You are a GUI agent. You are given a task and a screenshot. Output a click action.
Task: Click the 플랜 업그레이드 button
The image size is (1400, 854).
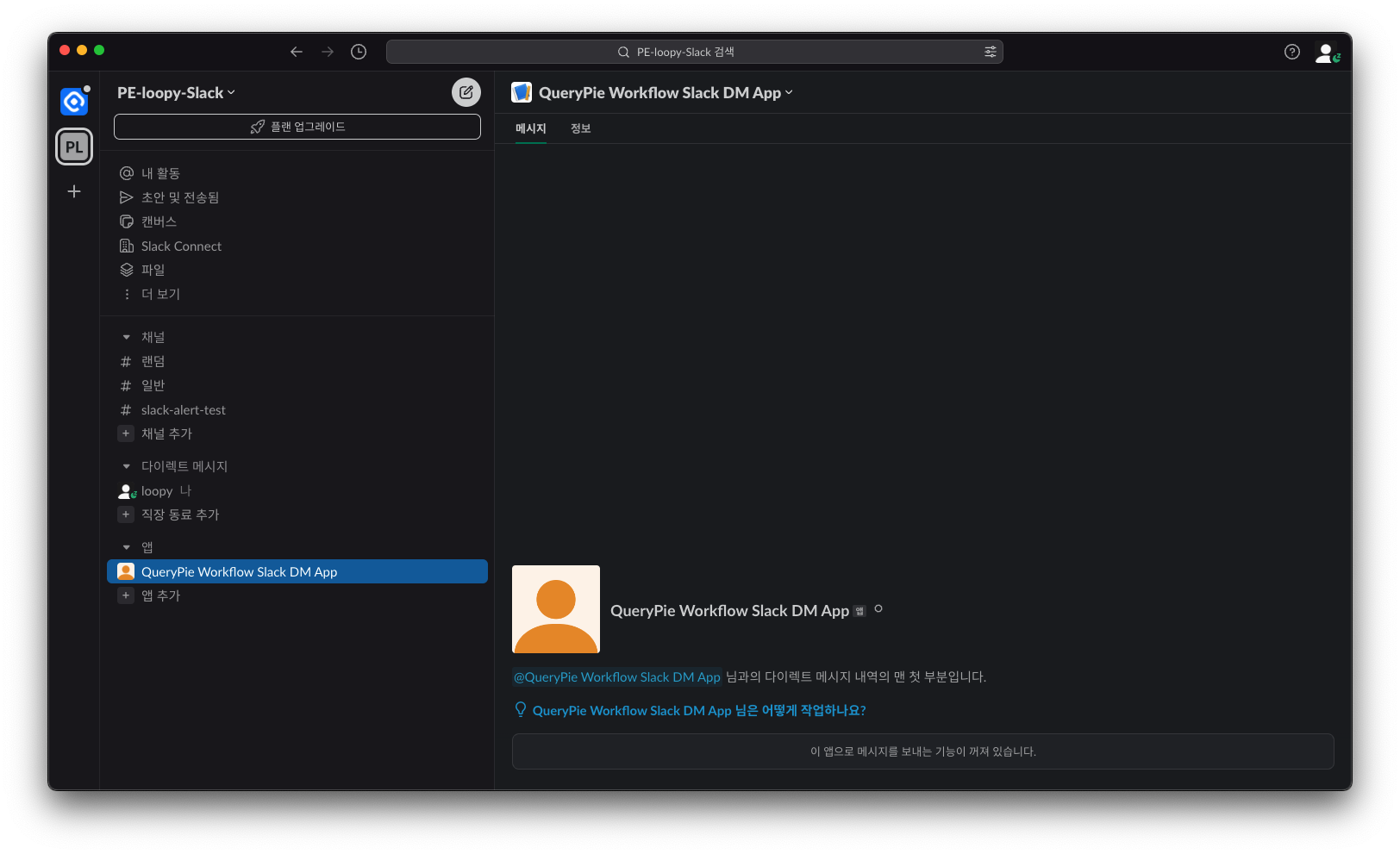[297, 127]
